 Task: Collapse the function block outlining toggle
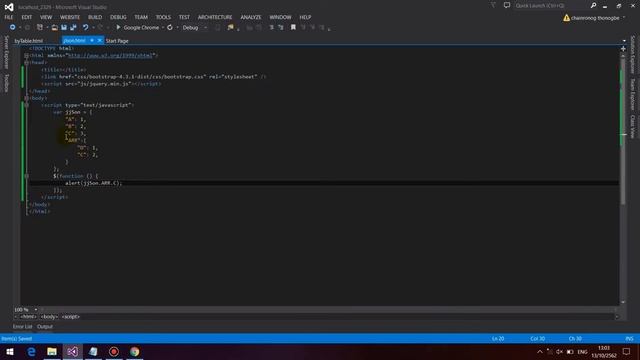point(26,176)
